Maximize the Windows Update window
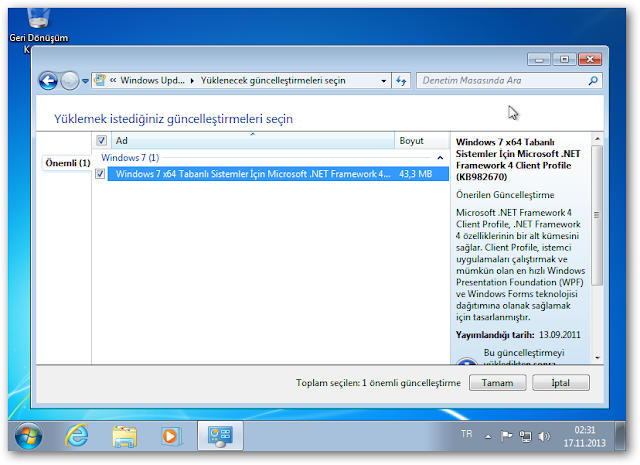The width and height of the screenshot is (640, 465). [x=564, y=60]
